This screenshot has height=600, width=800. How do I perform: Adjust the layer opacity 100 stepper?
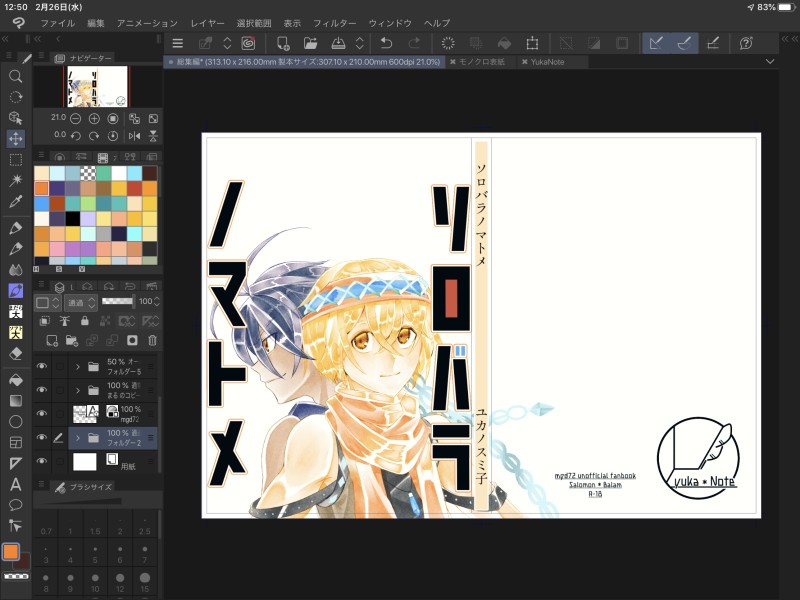click(157, 302)
